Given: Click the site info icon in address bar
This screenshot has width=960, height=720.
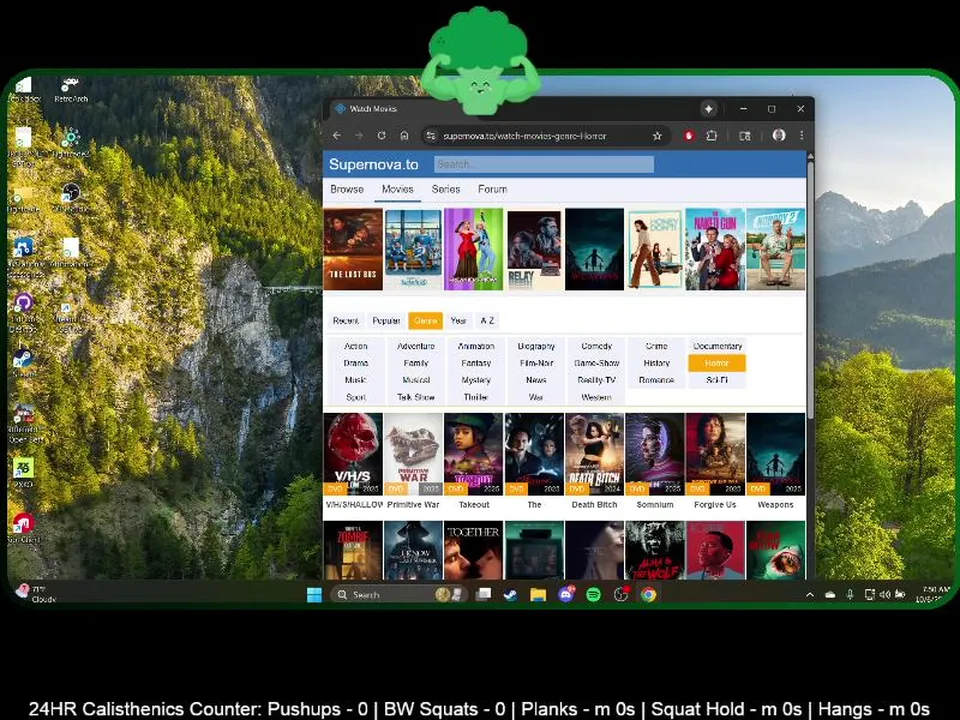Looking at the screenshot, I should (x=431, y=136).
